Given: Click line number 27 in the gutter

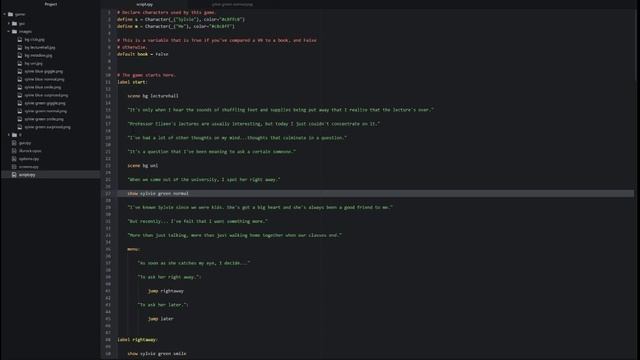Looking at the screenshot, I should tap(108, 193).
